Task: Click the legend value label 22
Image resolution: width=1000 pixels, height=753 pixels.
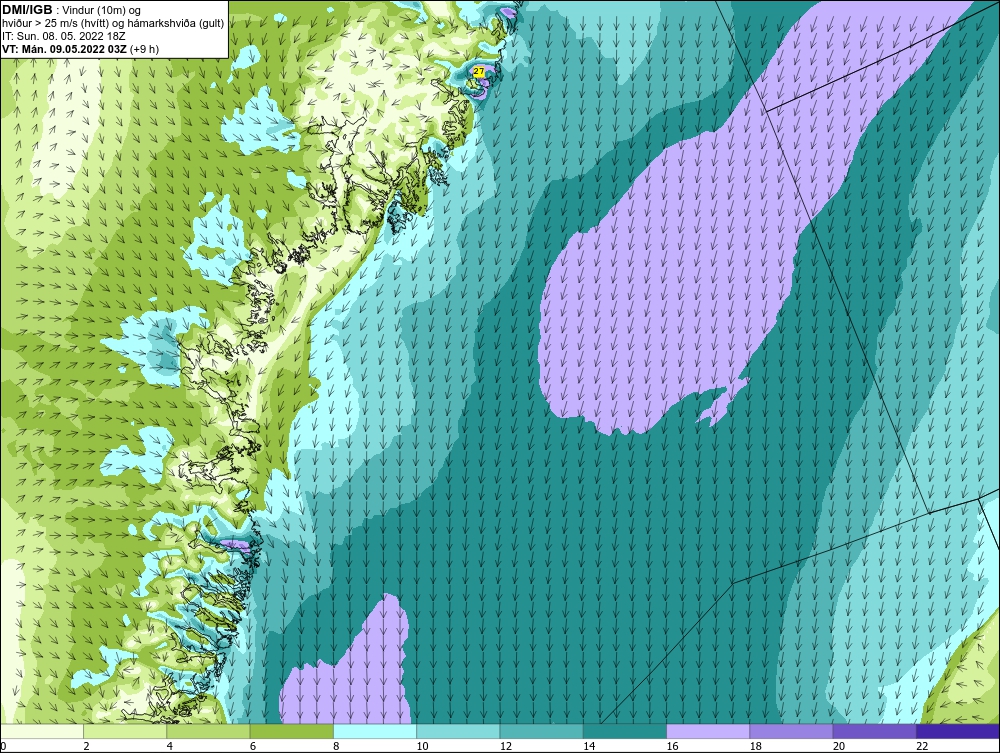Action: (x=922, y=747)
